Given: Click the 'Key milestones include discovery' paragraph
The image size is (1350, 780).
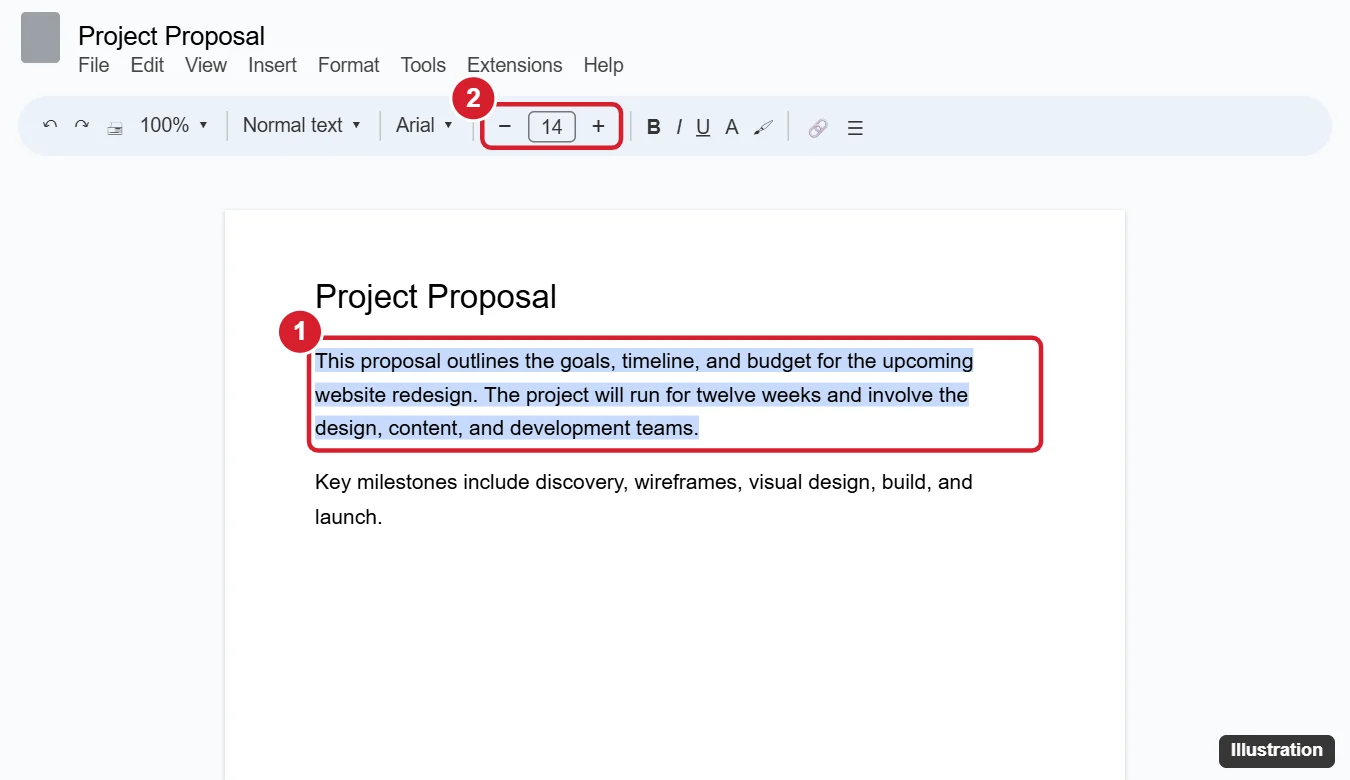Looking at the screenshot, I should [x=644, y=499].
